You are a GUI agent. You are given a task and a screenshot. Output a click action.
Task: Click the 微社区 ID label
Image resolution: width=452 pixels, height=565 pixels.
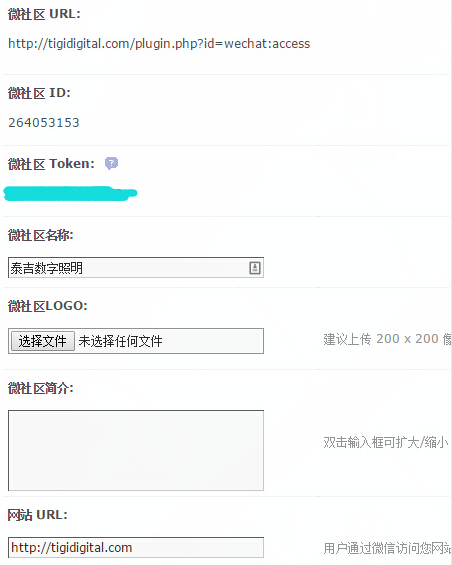coord(39,93)
